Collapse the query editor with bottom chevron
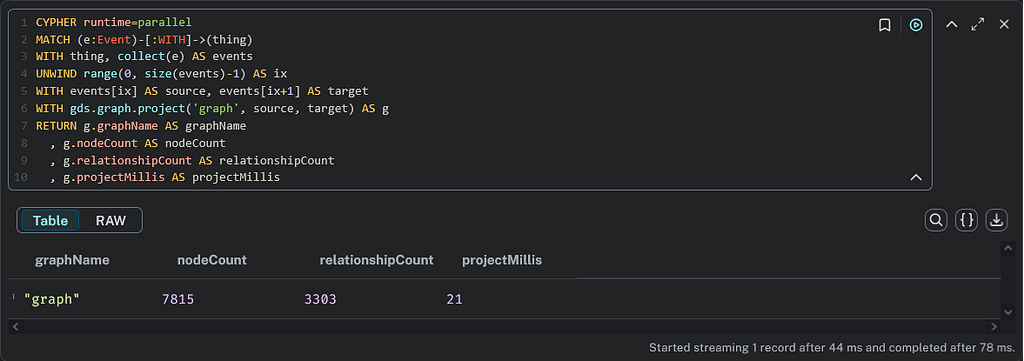Image resolution: width=1024 pixels, height=361 pixels. tap(916, 177)
